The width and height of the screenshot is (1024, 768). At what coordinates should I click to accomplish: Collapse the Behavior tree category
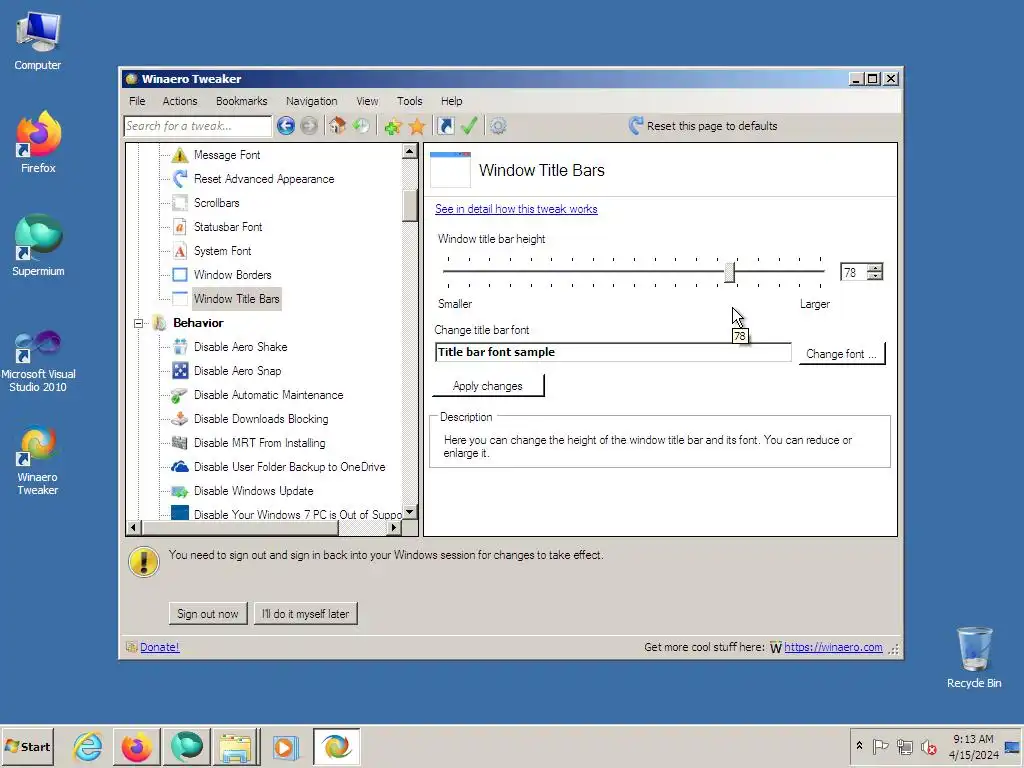138,323
